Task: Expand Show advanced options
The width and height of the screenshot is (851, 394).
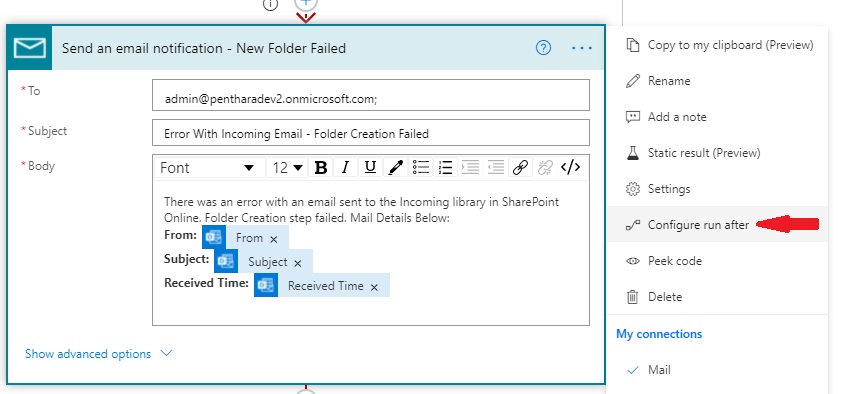Action: (99, 354)
